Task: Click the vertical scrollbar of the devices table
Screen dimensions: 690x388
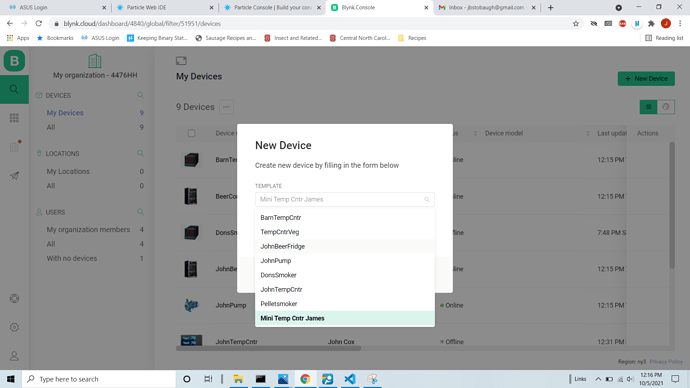Action: tap(672, 205)
